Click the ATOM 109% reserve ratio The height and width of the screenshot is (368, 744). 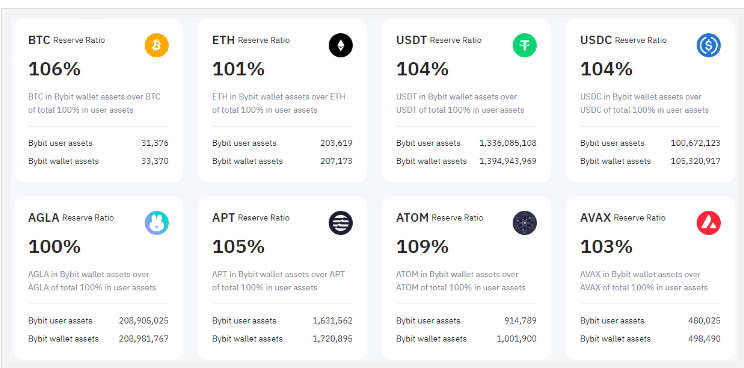click(x=422, y=247)
